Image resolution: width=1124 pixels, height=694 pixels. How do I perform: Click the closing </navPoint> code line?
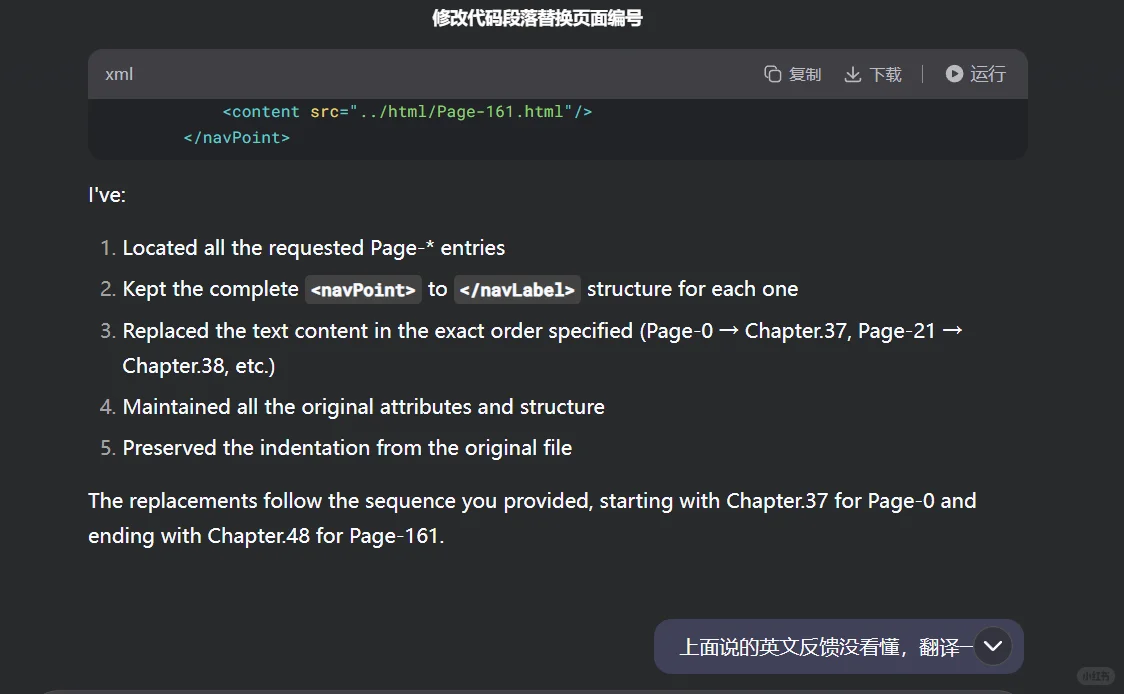pyautogui.click(x=237, y=138)
